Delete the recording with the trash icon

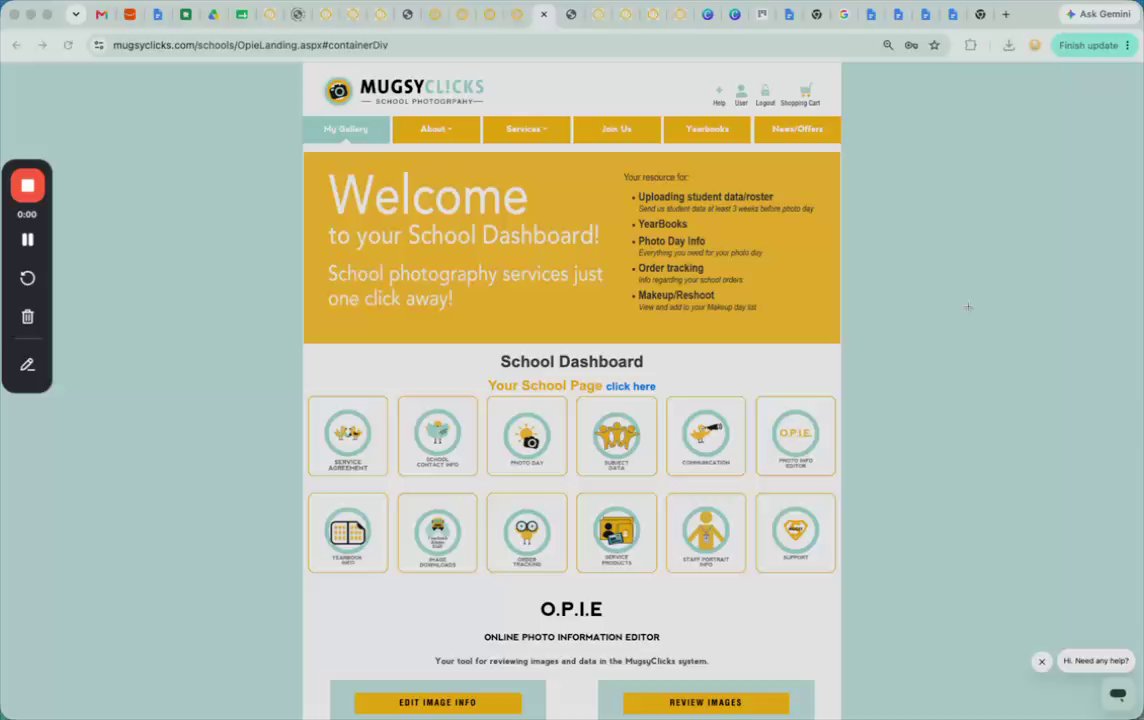(x=28, y=317)
